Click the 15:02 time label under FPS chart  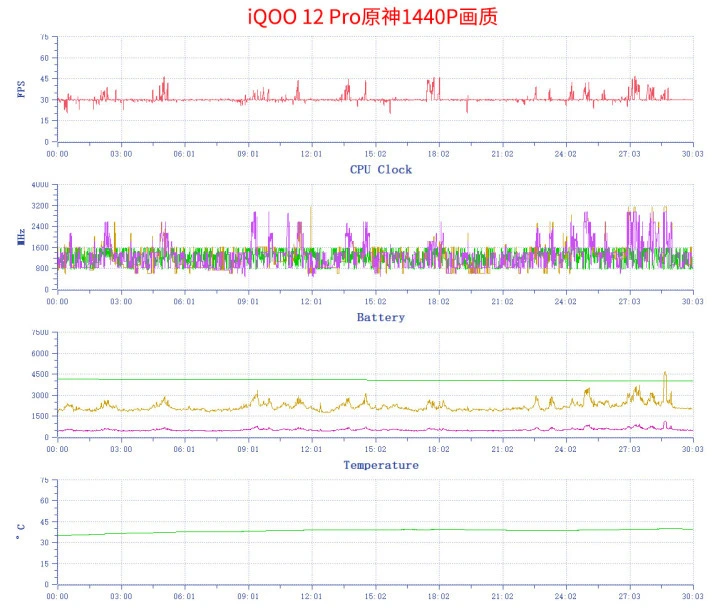coord(376,154)
